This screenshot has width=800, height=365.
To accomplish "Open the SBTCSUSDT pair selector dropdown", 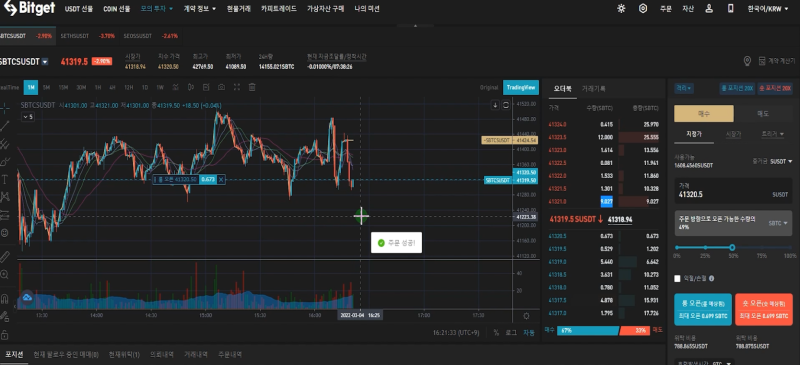I will [45, 62].
